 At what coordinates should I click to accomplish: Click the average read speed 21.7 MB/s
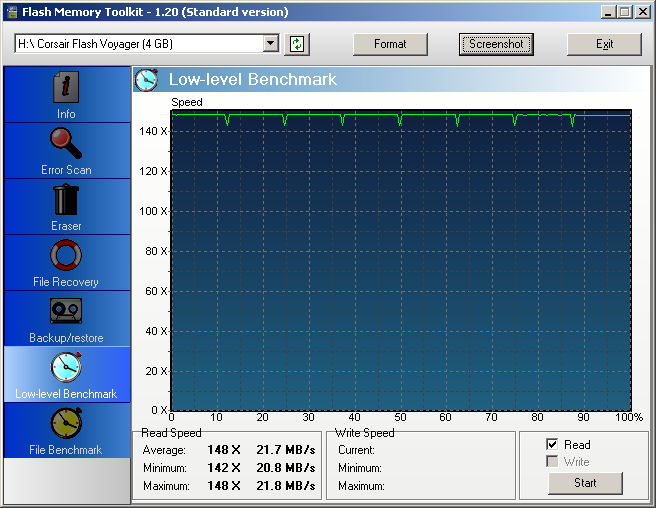[286, 450]
